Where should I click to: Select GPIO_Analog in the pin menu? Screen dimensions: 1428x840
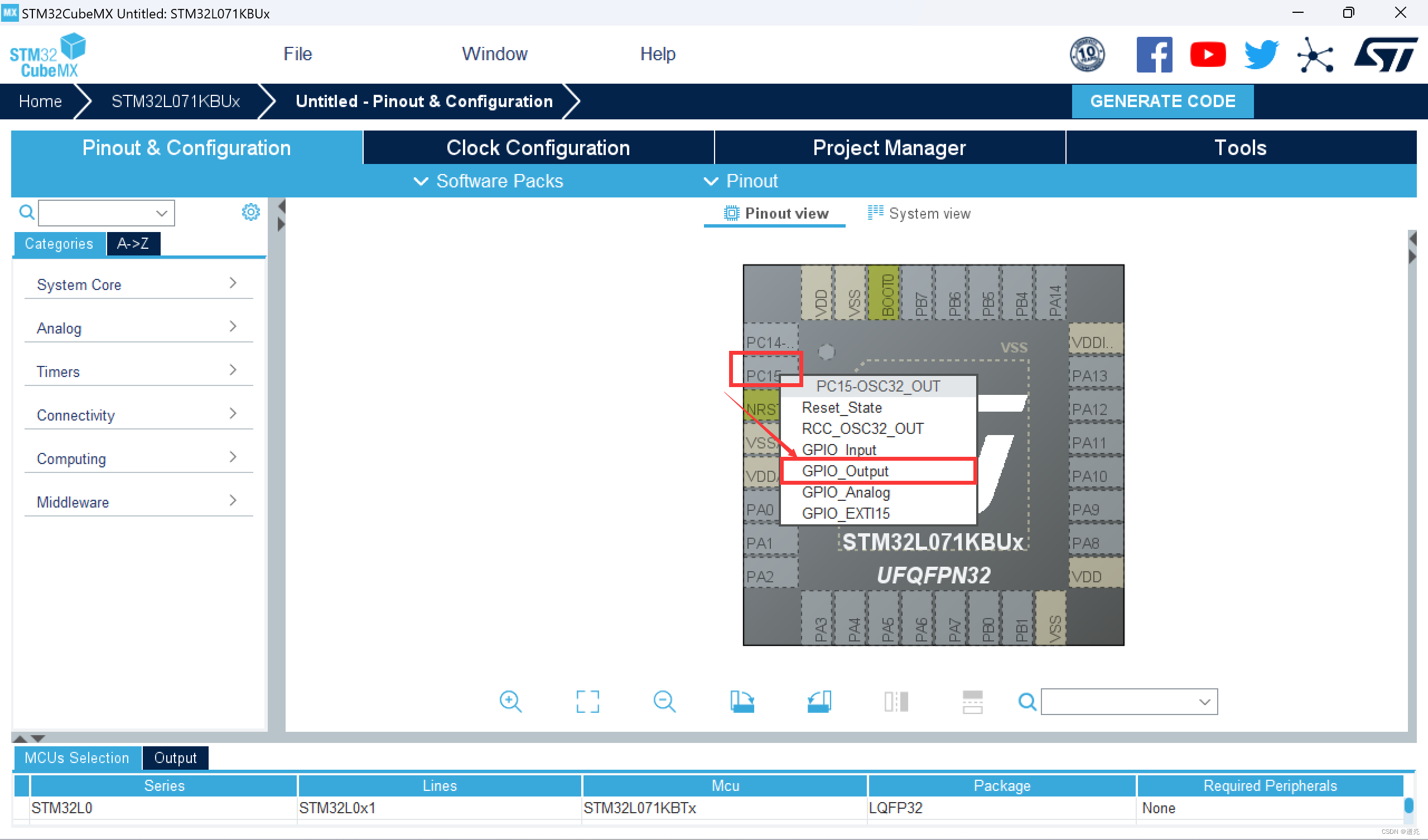[878, 492]
